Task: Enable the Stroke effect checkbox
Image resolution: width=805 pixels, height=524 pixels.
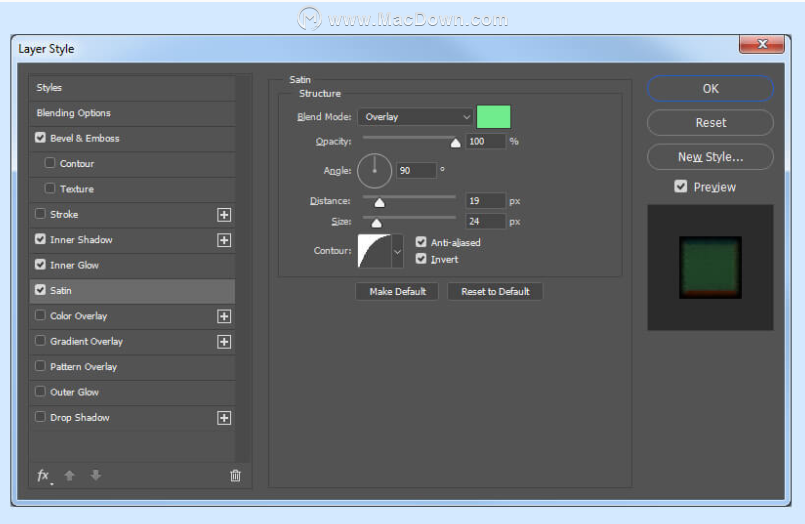Action: [x=40, y=214]
